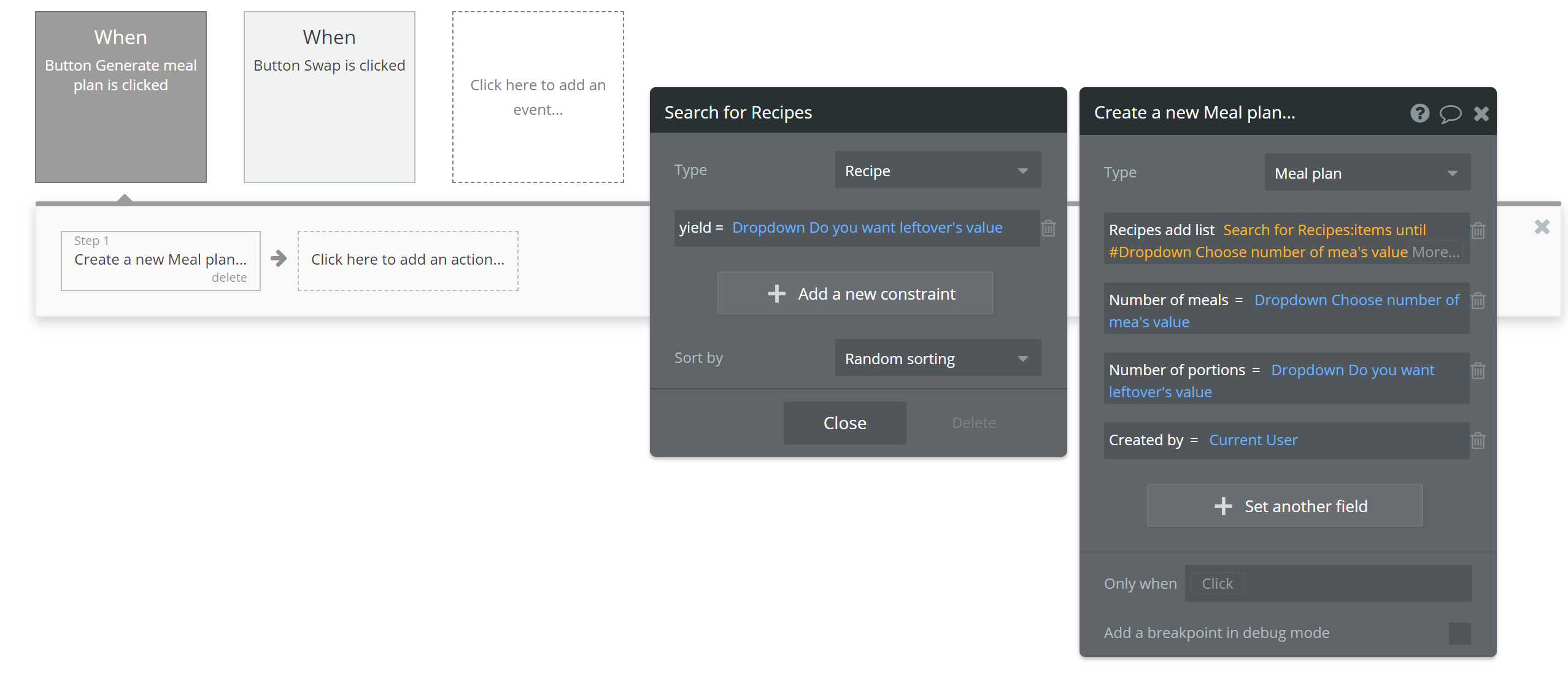
Task: Click the Search for Recipes title bar
Action: click(x=859, y=111)
